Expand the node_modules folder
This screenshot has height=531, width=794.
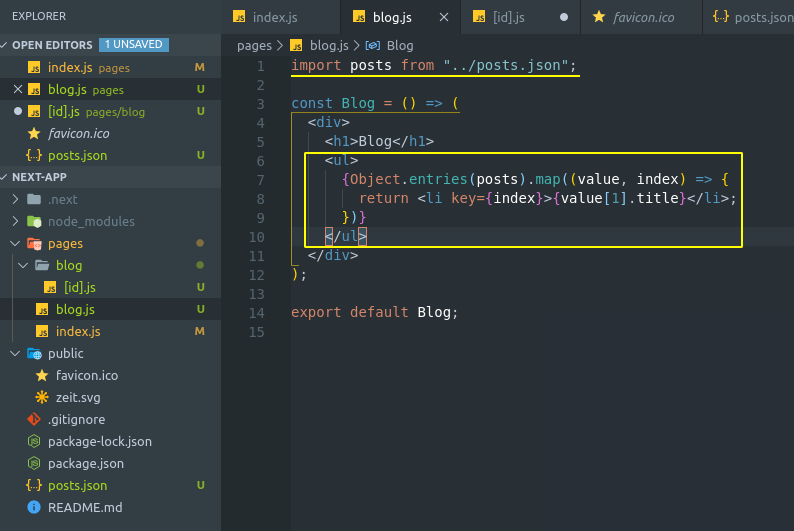click(x=15, y=221)
